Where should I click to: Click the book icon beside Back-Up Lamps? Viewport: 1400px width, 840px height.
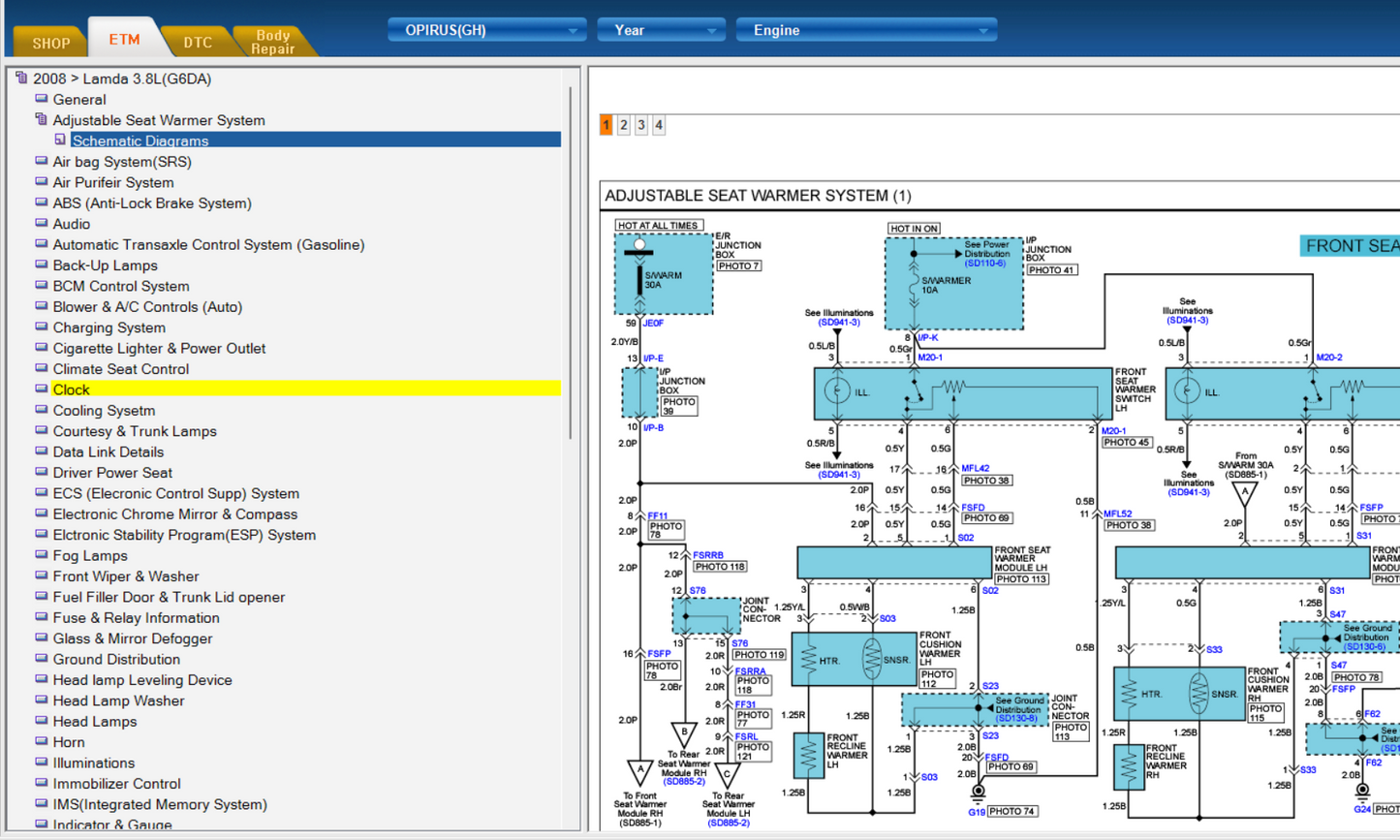pos(41,264)
